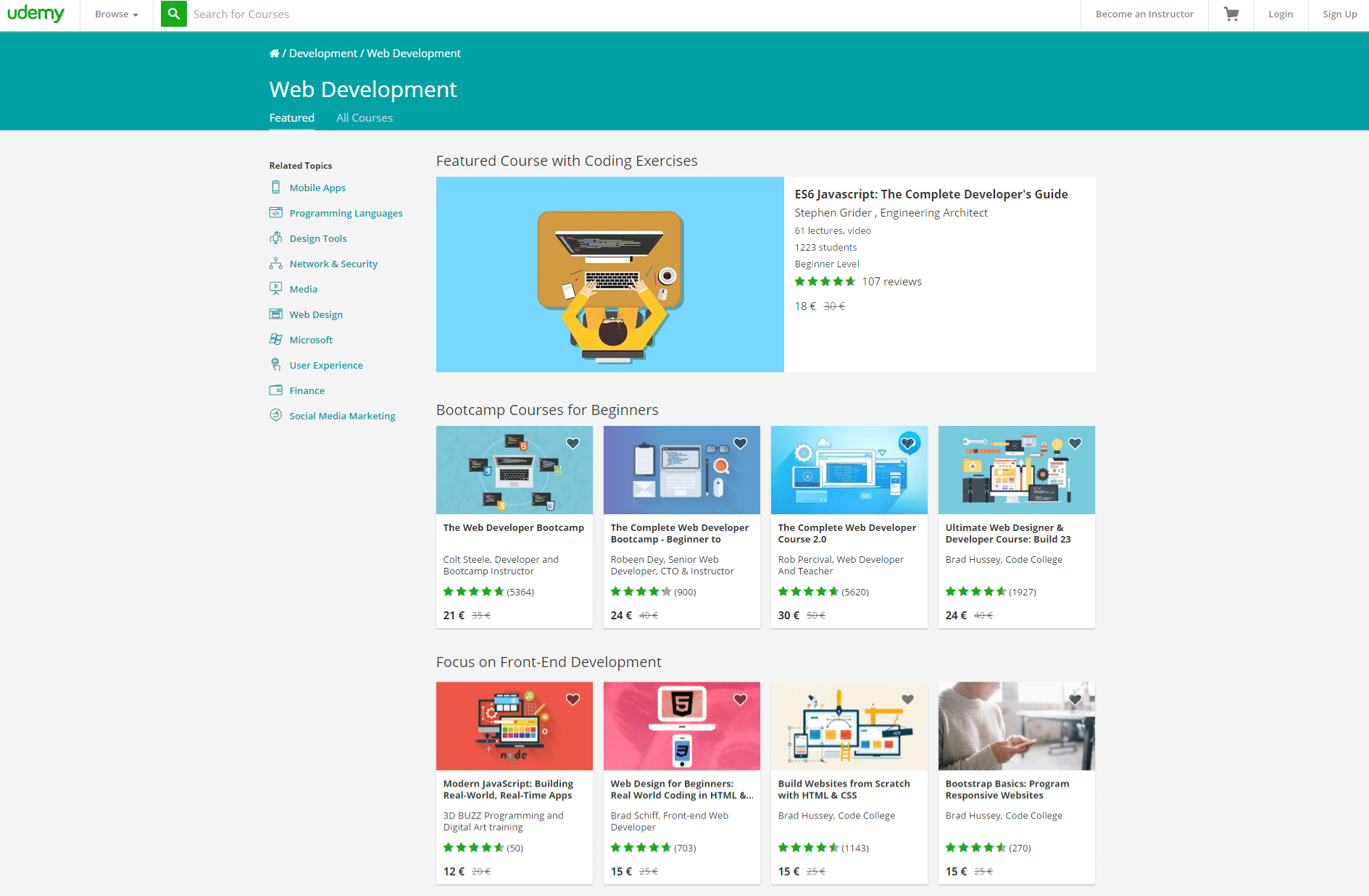The height and width of the screenshot is (896, 1369).
Task: Open the ES6 Javascript featured course thumbnail
Action: [x=609, y=275]
